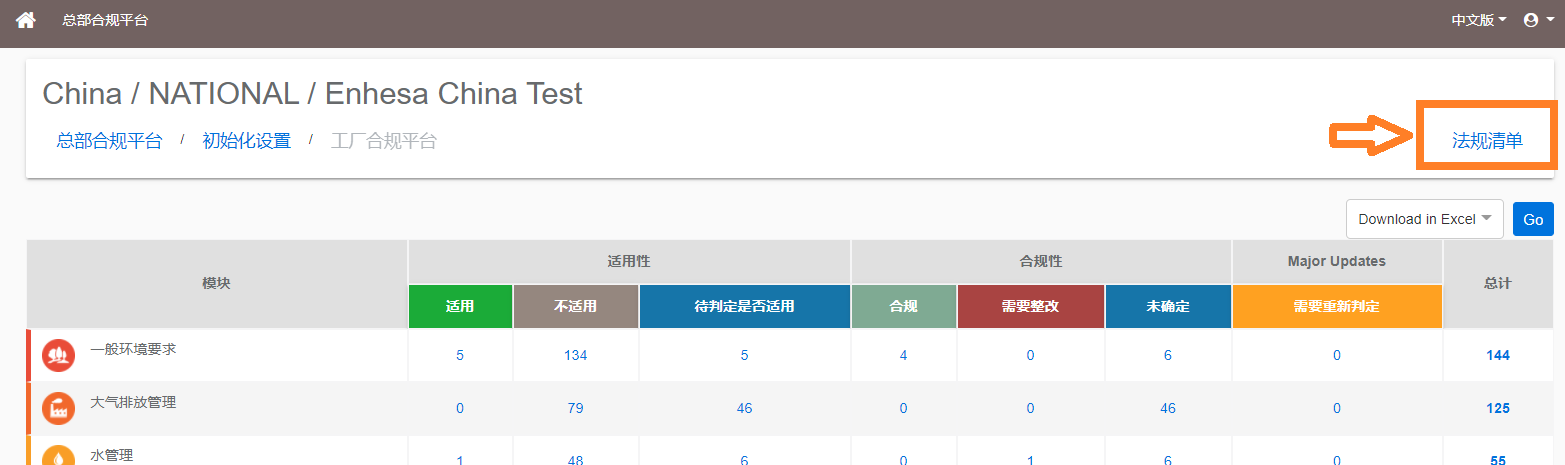This screenshot has height=465, width=1565.
Task: Click the 待判定是否适用 column header
Action: click(744, 306)
